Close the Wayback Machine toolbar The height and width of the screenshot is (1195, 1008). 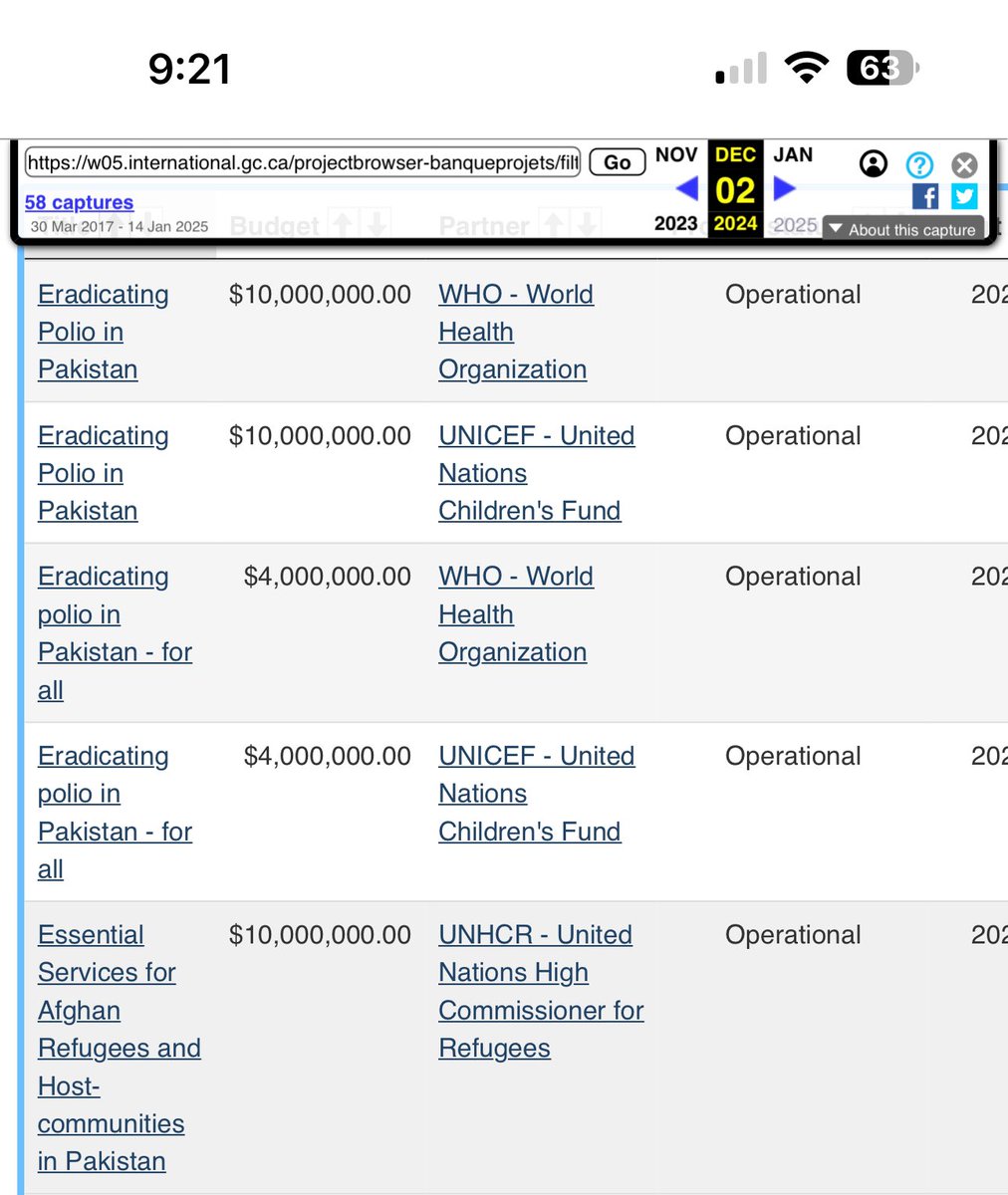[964, 164]
